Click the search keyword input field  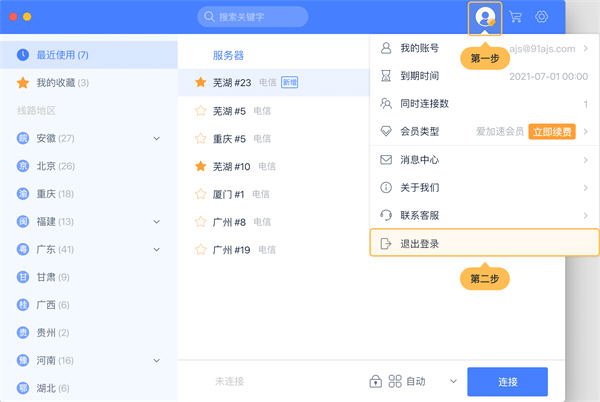(x=253, y=17)
